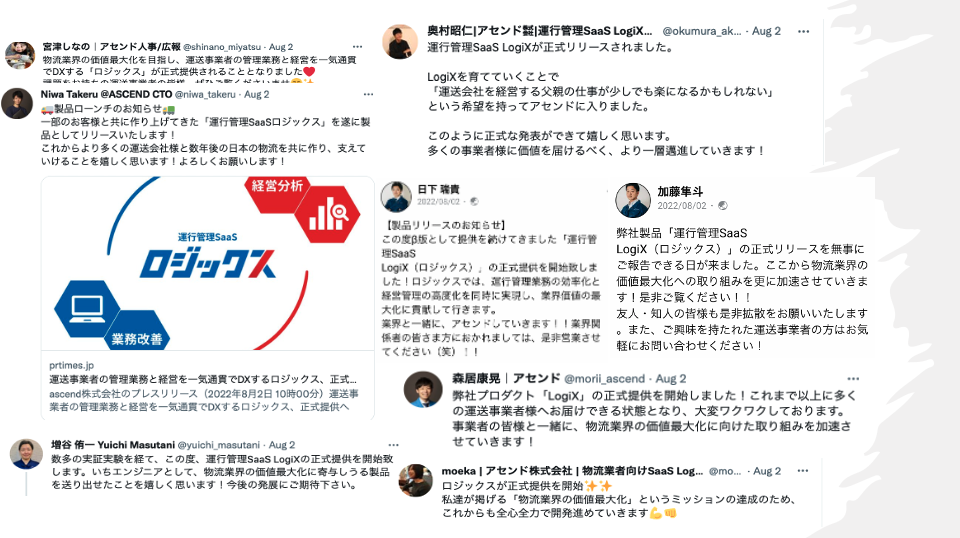Visit @yuichi_masutani handle link

pyautogui.click(x=219, y=445)
